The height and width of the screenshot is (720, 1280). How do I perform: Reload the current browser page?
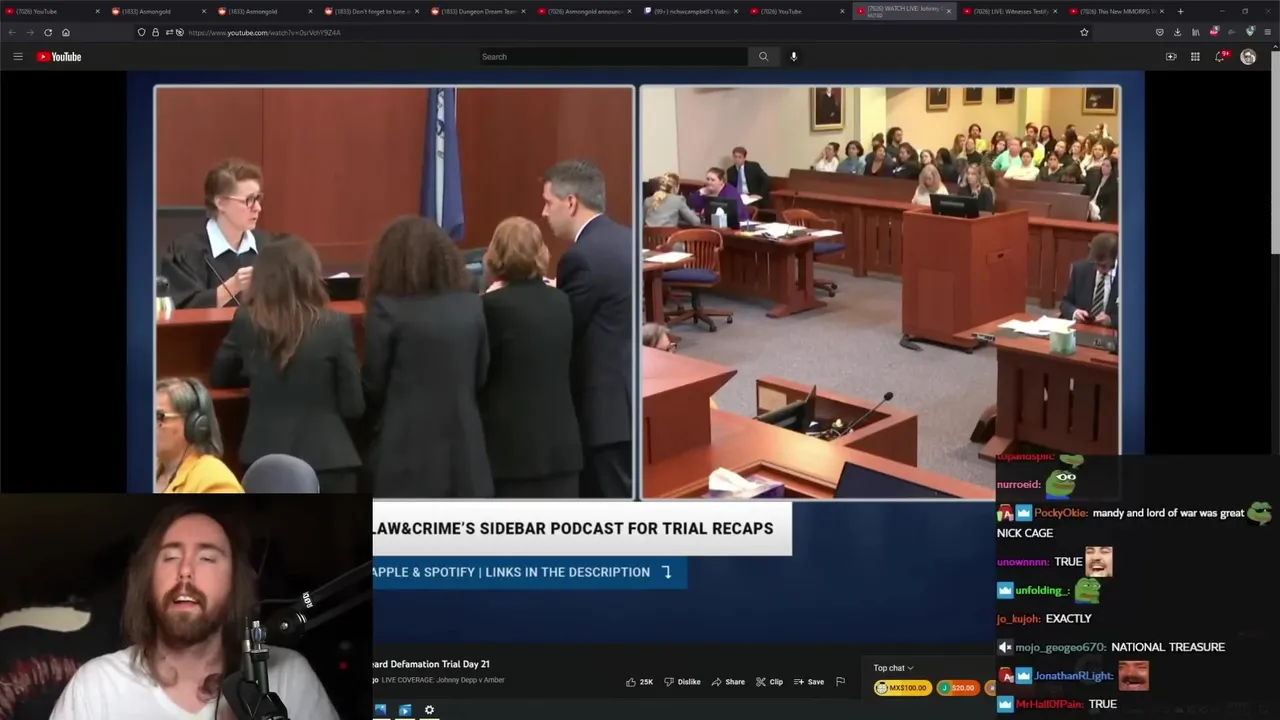[x=48, y=32]
